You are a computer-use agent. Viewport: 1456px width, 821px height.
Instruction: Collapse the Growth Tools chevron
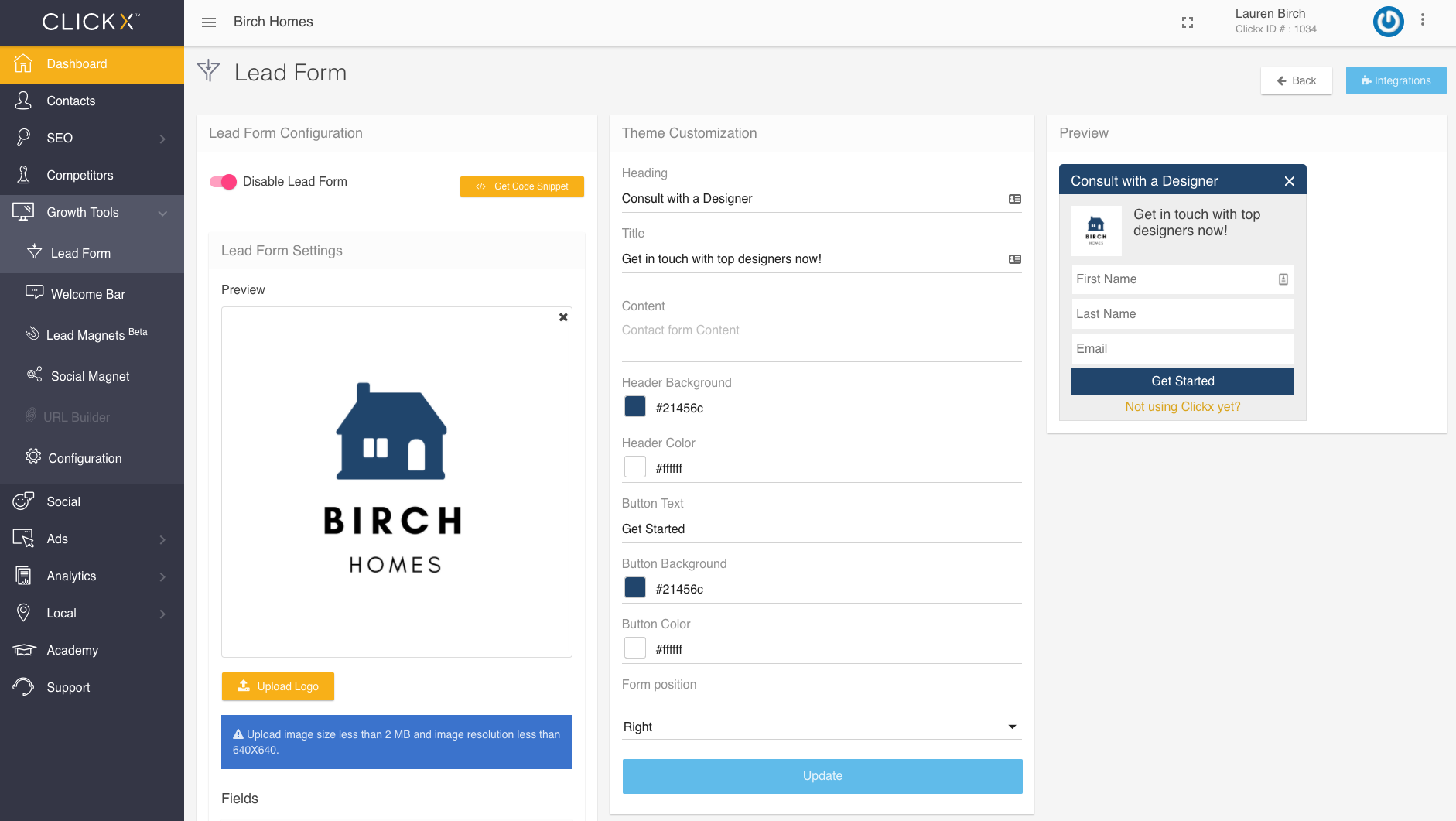[162, 213]
